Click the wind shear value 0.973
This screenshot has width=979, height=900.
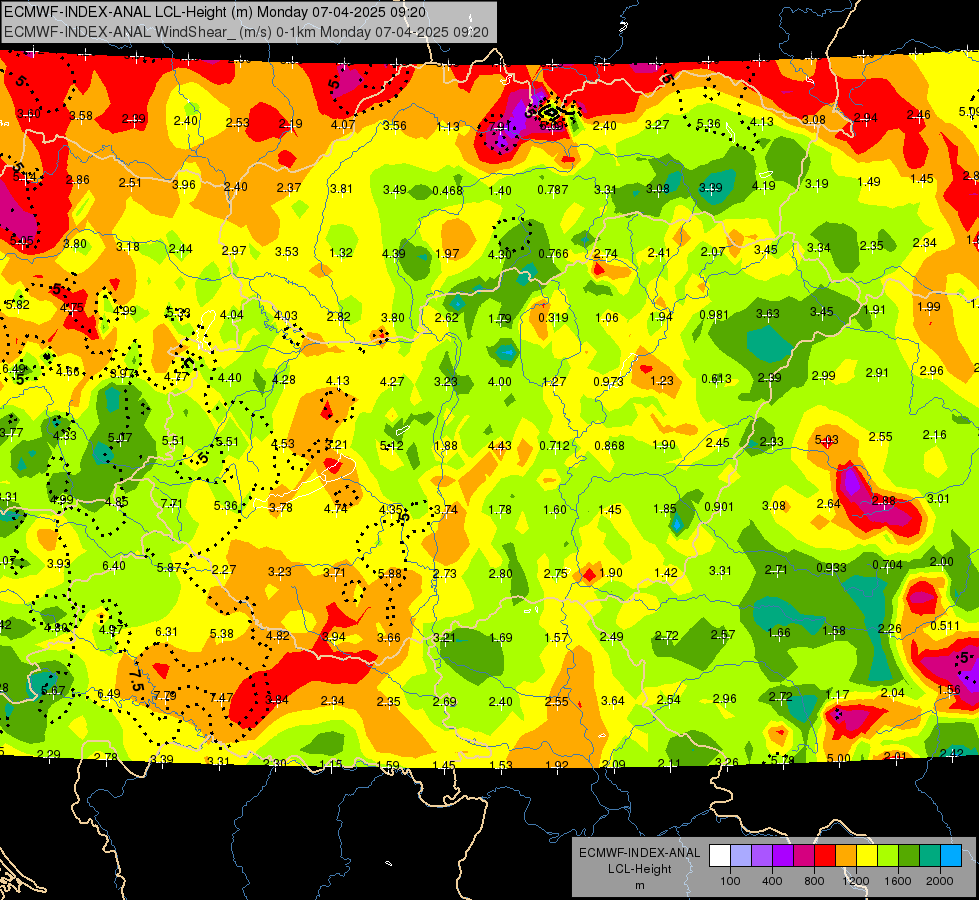pos(608,381)
